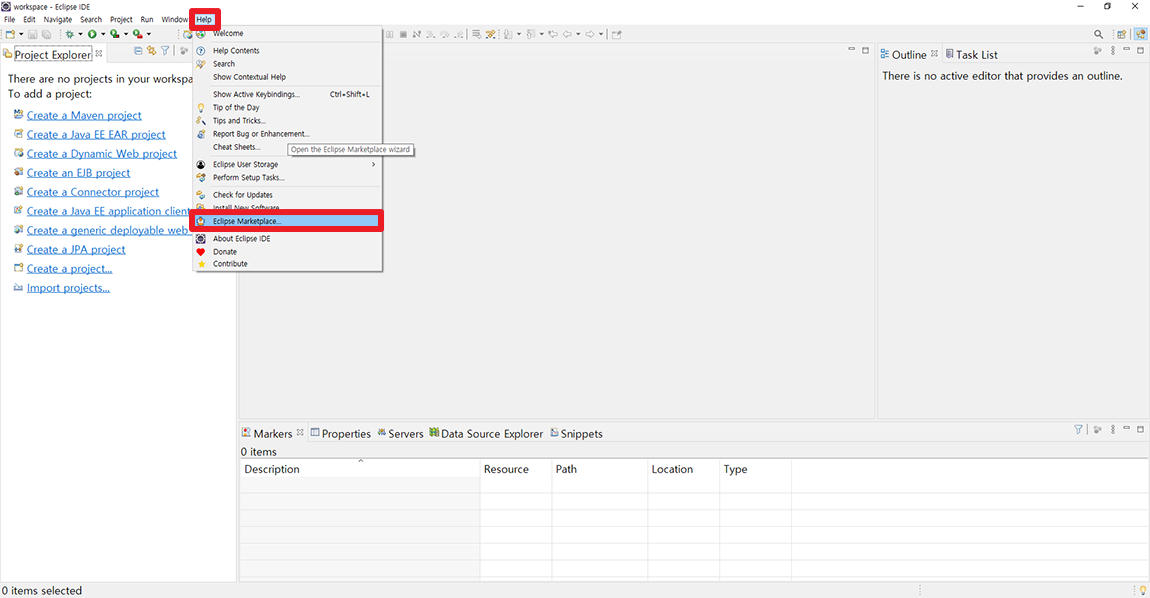Open the Run menu
Image resolution: width=1150 pixels, height=598 pixels.
click(147, 20)
